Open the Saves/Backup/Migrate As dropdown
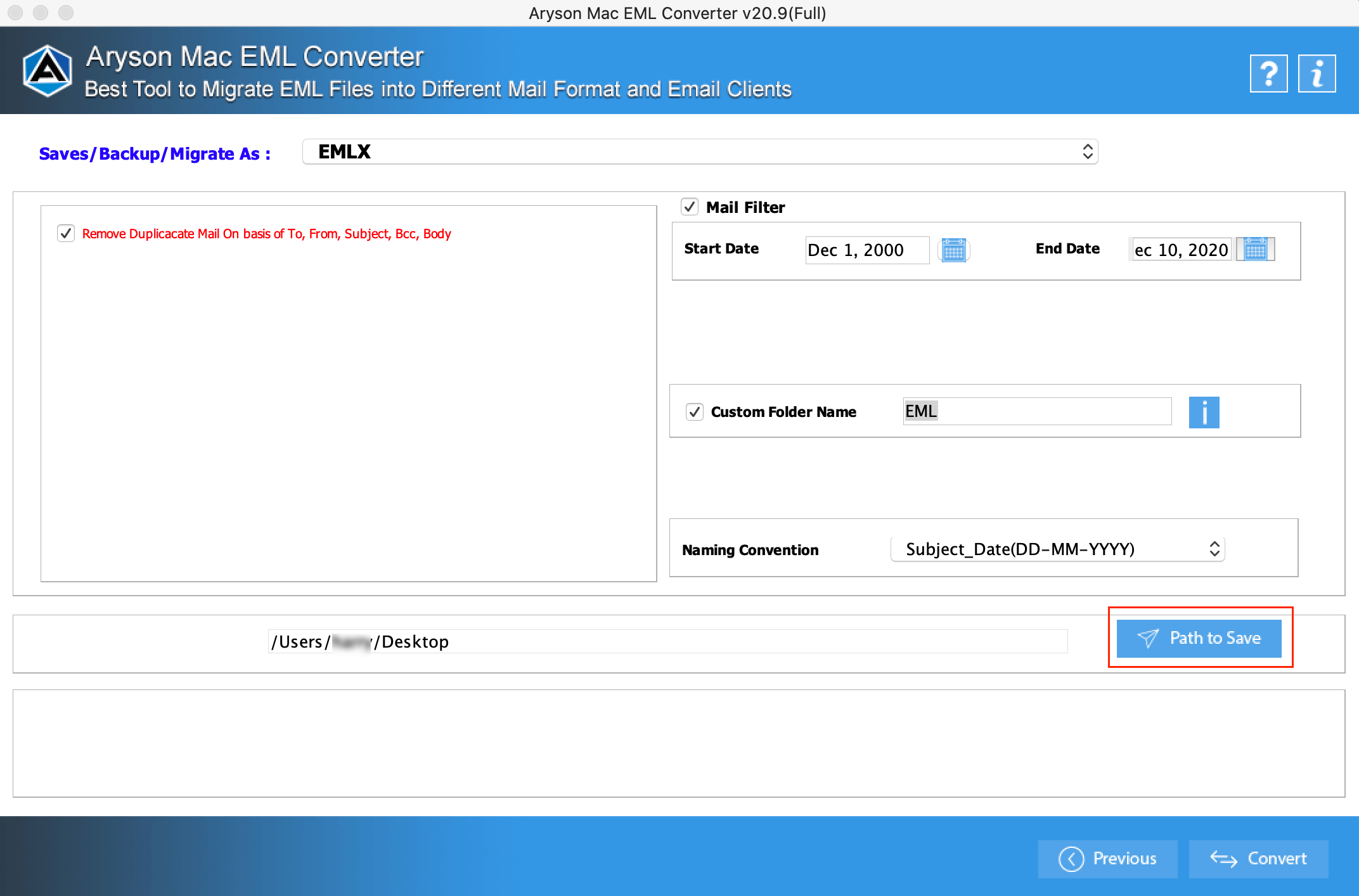Viewport: 1359px width, 896px height. (700, 152)
